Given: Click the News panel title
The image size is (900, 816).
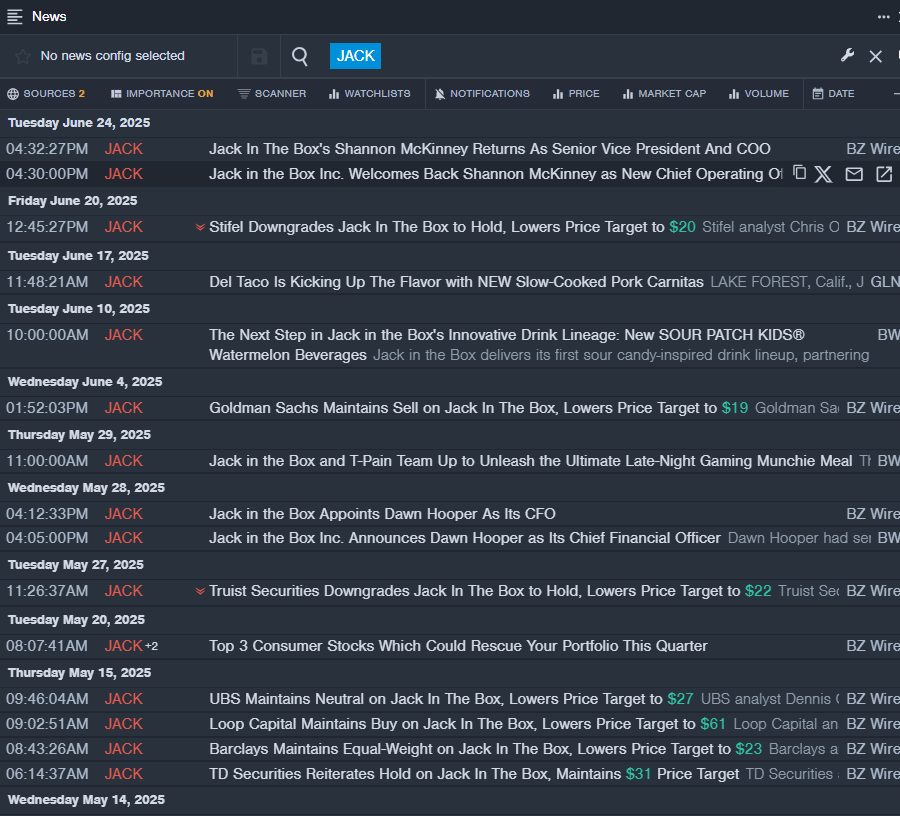Looking at the screenshot, I should (x=49, y=17).
